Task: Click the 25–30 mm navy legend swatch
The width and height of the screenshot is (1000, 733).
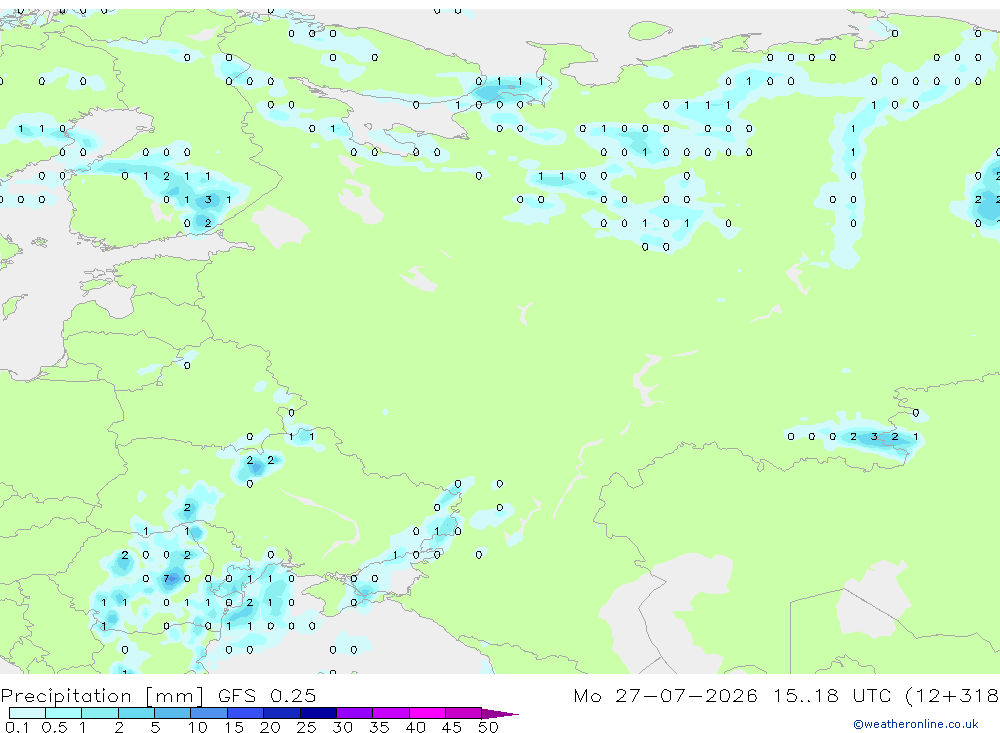Action: 318,713
